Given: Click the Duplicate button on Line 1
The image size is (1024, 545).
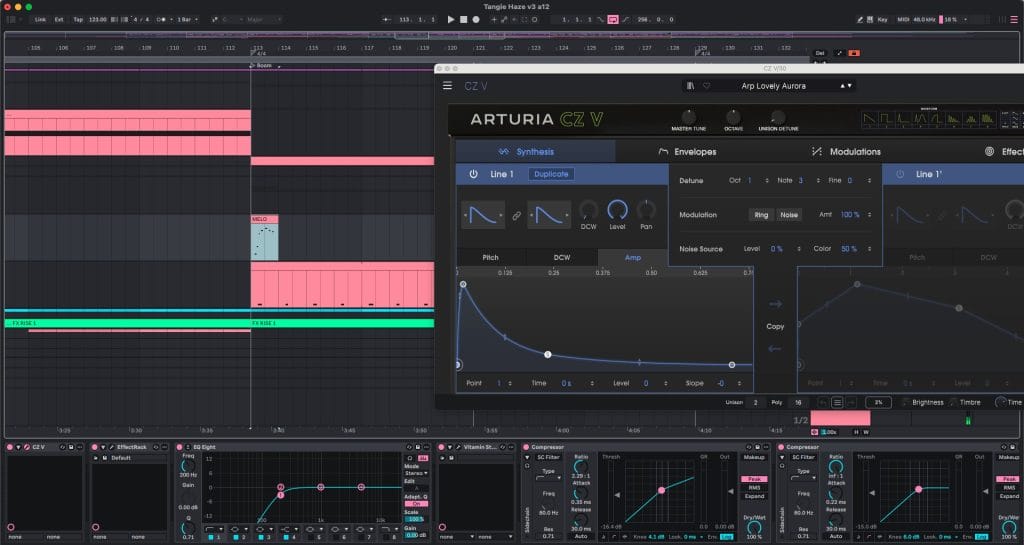Looking at the screenshot, I should [551, 174].
